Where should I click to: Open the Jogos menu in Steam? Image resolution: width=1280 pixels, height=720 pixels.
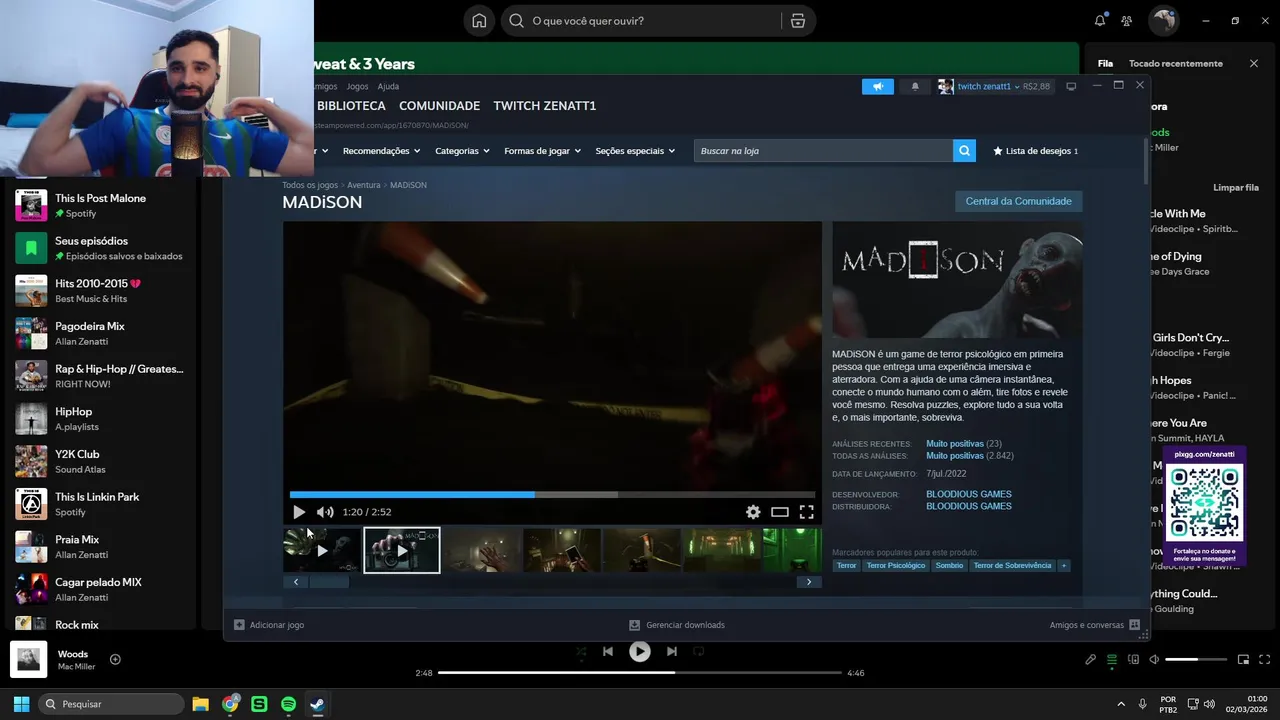point(357,87)
